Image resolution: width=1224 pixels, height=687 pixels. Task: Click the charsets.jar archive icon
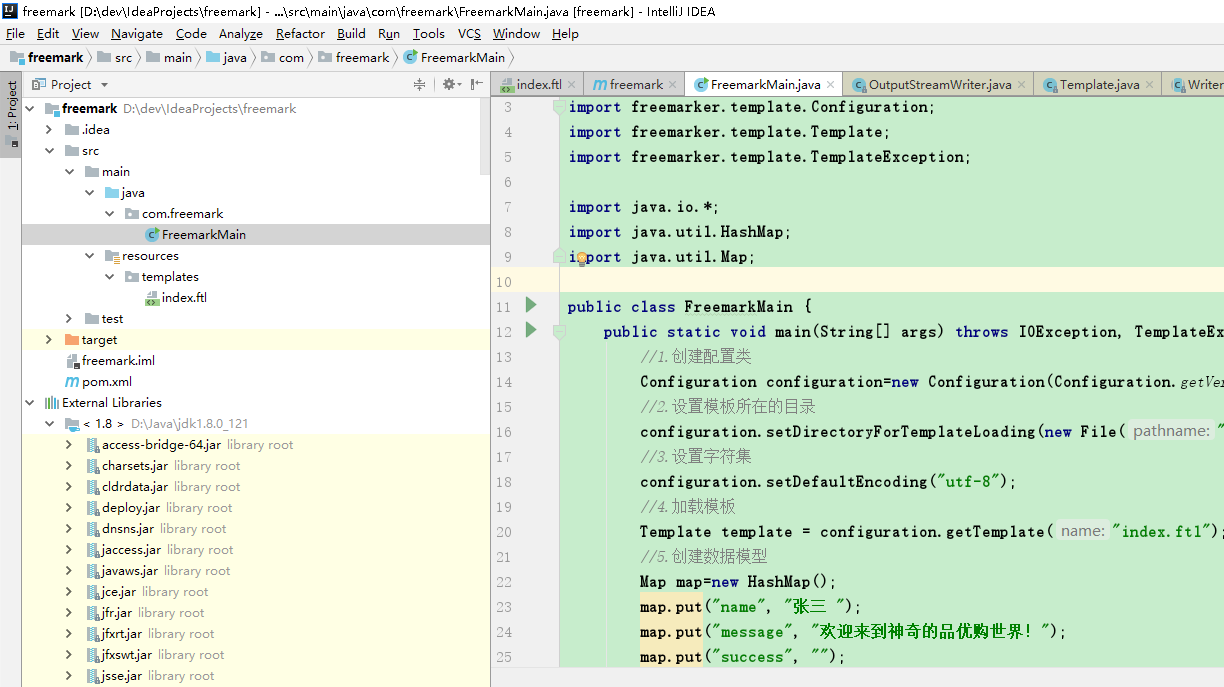[x=92, y=466]
